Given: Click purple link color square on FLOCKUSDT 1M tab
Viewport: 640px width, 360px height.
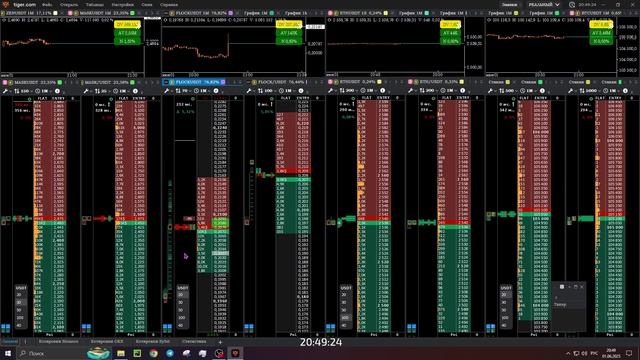Looking at the screenshot, I should click(231, 13).
